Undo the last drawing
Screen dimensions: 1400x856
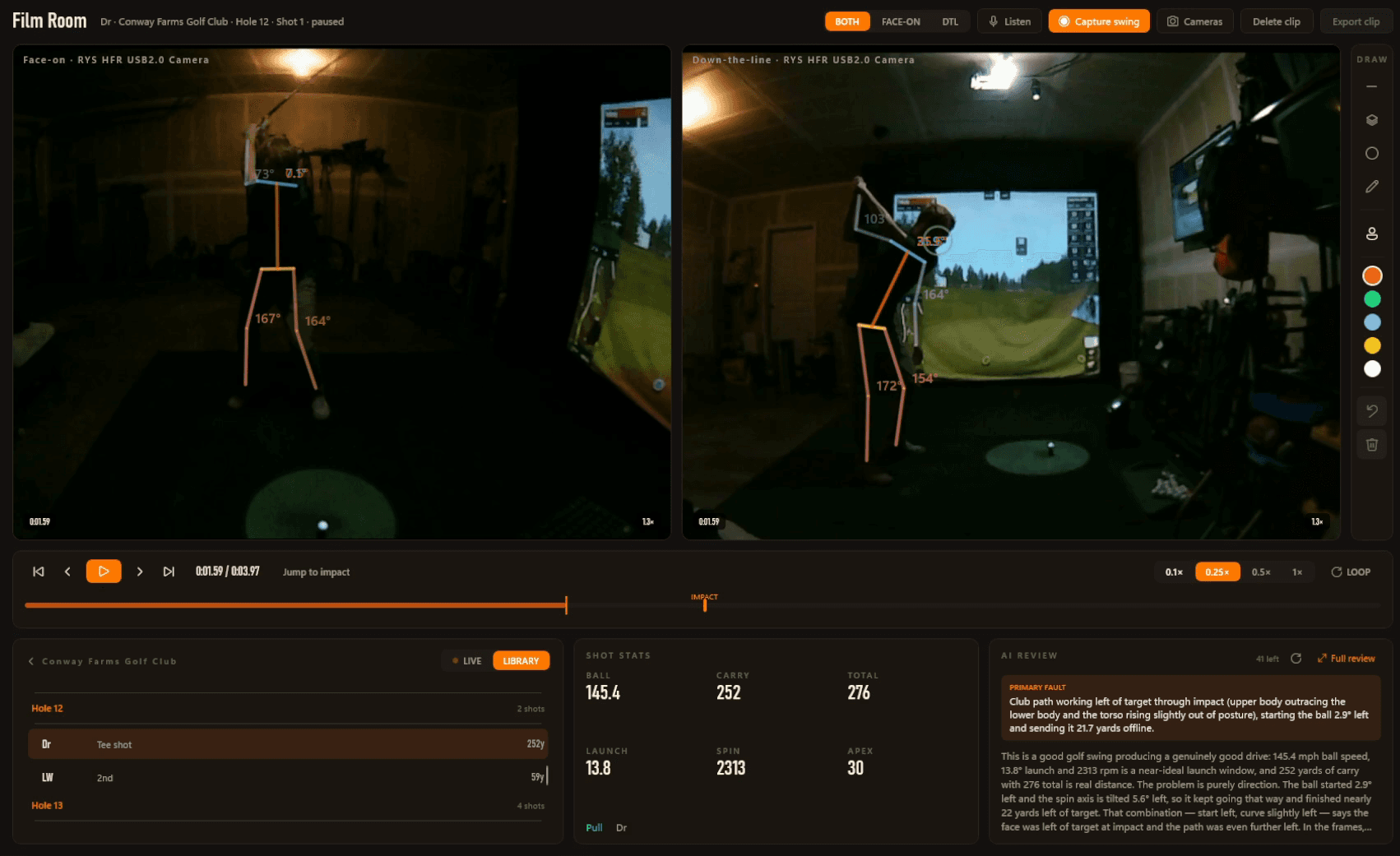pos(1371,411)
